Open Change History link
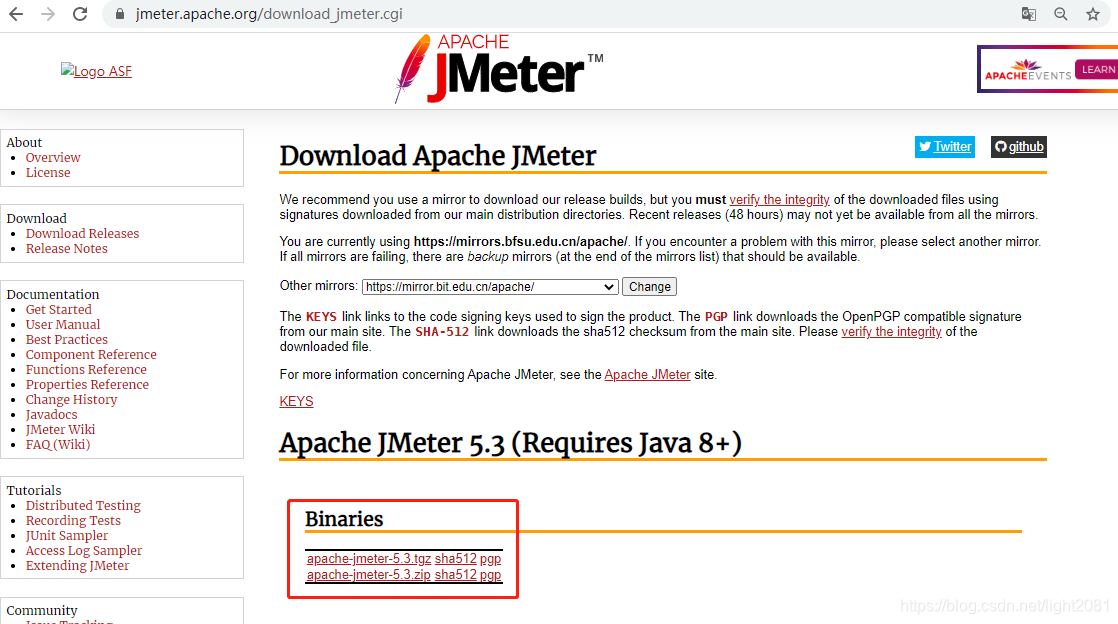 coord(71,399)
